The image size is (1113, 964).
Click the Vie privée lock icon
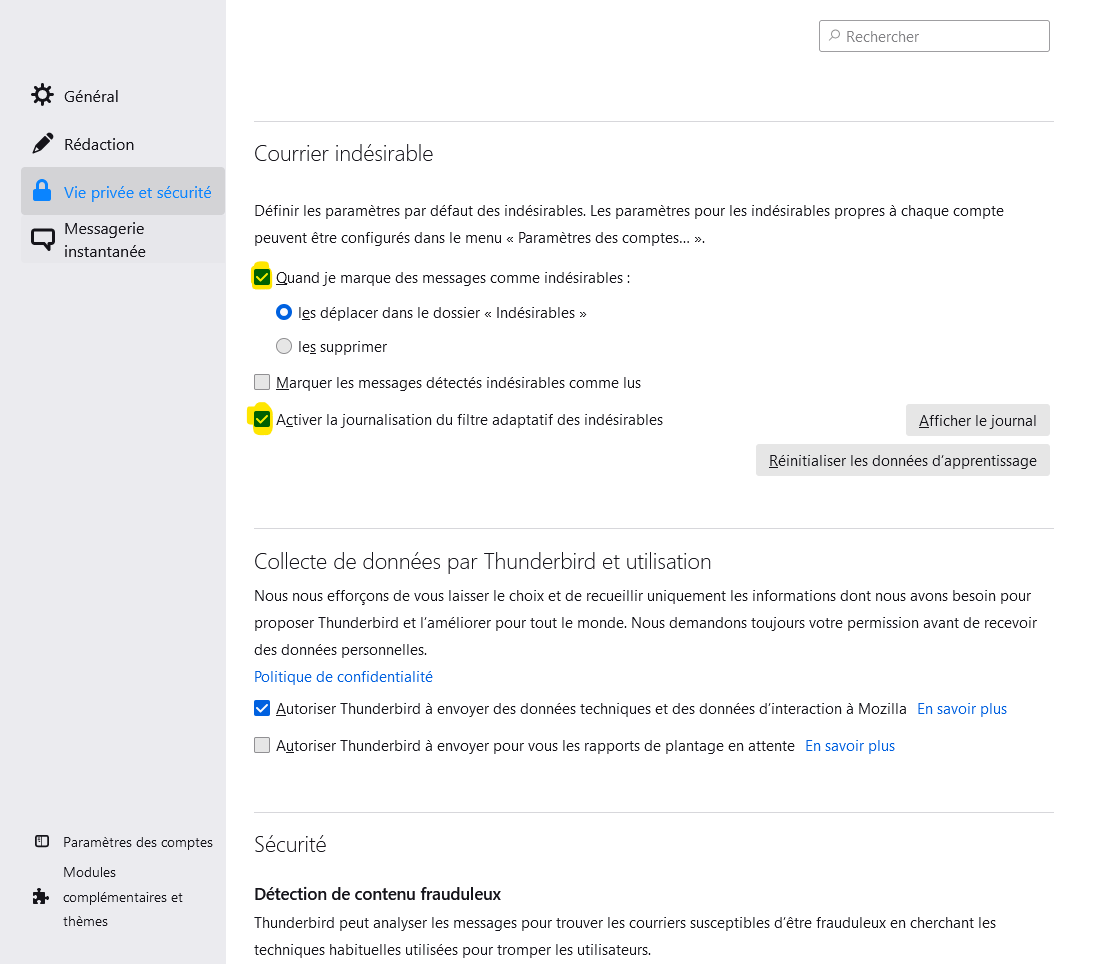(42, 191)
